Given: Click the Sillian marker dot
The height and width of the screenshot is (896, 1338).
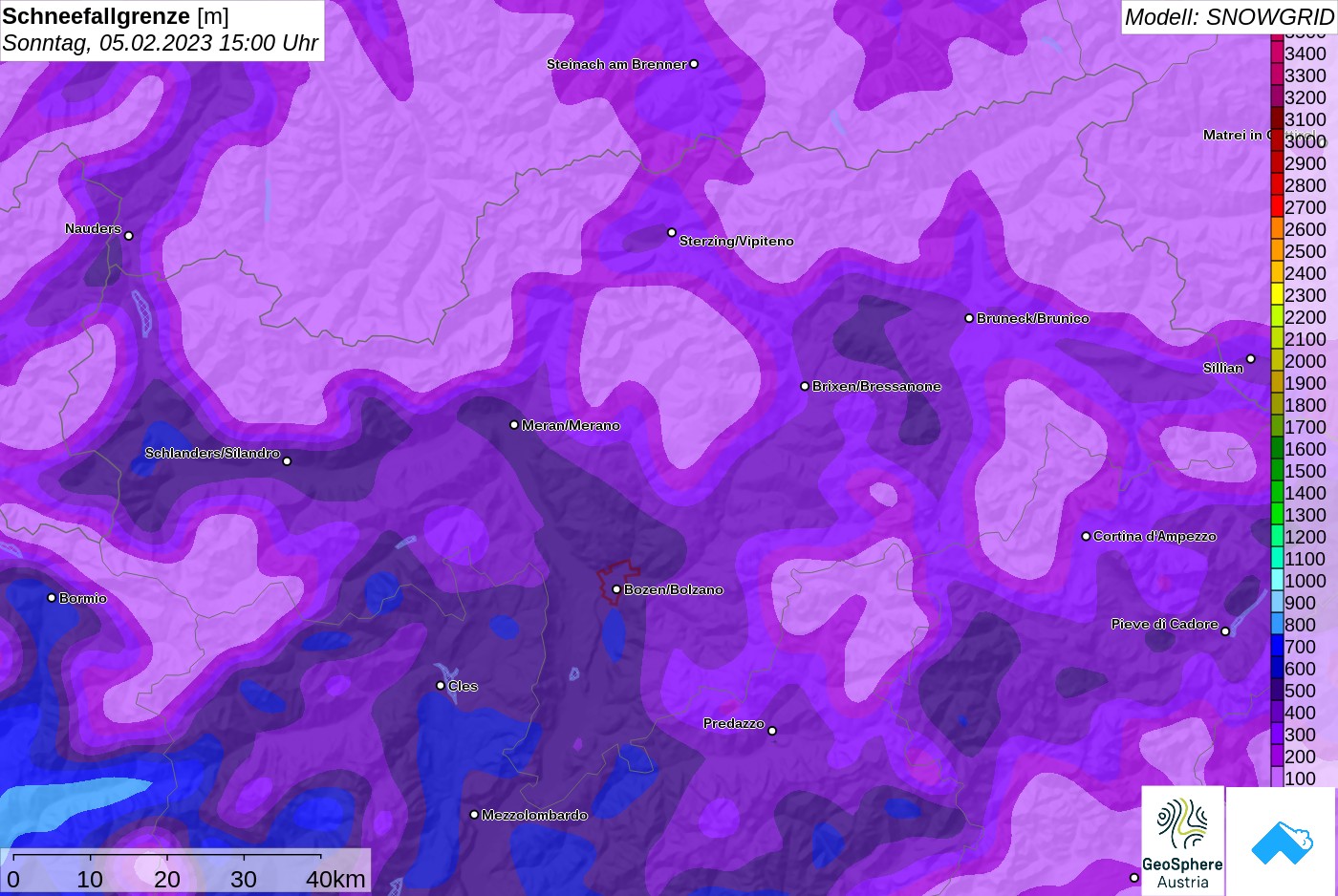Looking at the screenshot, I should tap(1250, 359).
